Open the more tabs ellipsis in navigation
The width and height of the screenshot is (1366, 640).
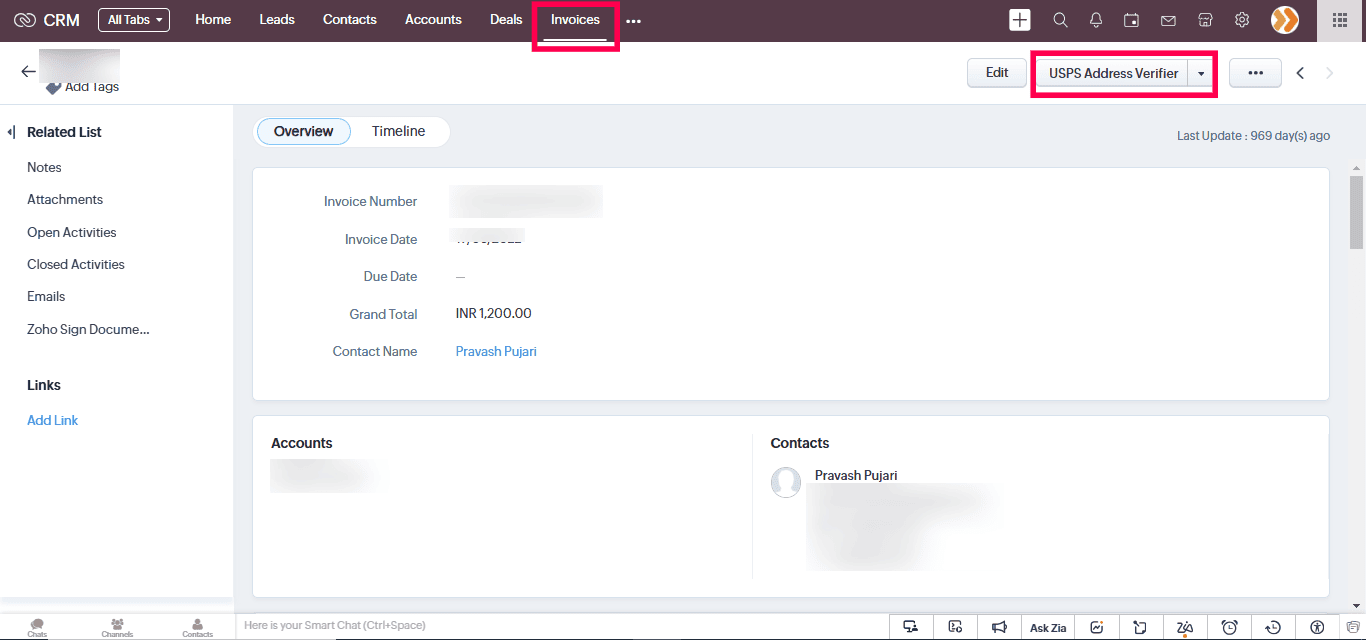(x=633, y=21)
